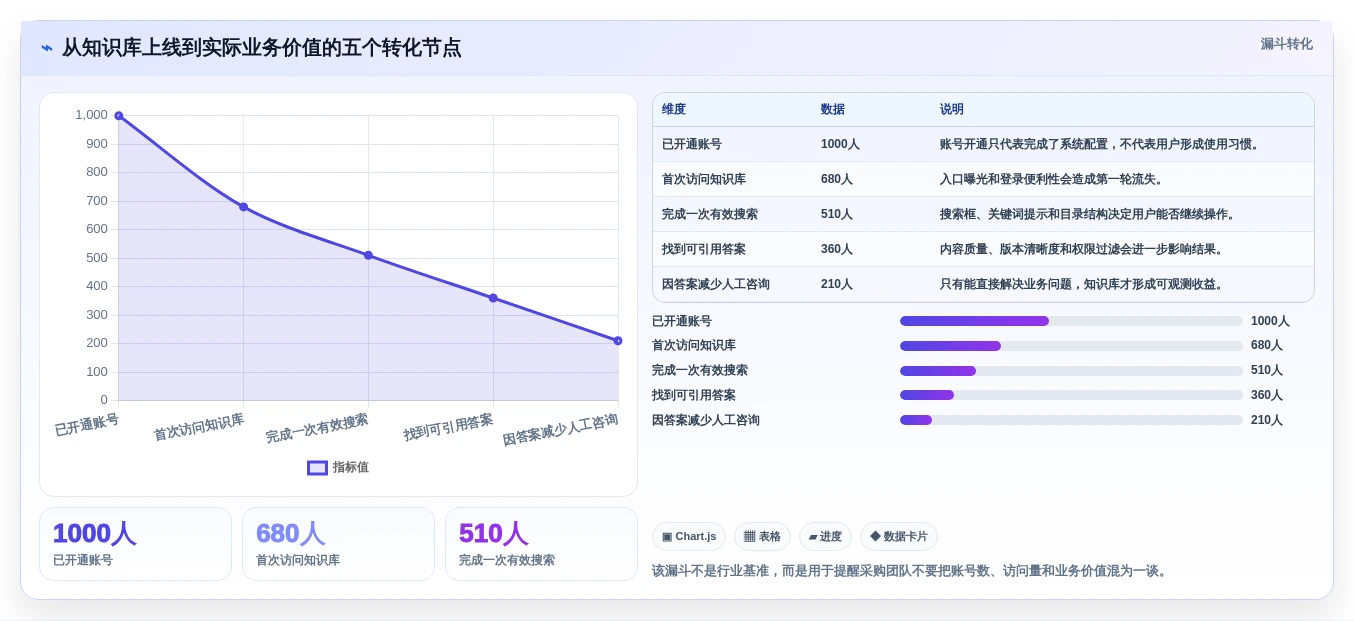Click the chart point for 因答案减少人工咨询
The height and width of the screenshot is (621, 1354).
pyautogui.click(x=618, y=341)
